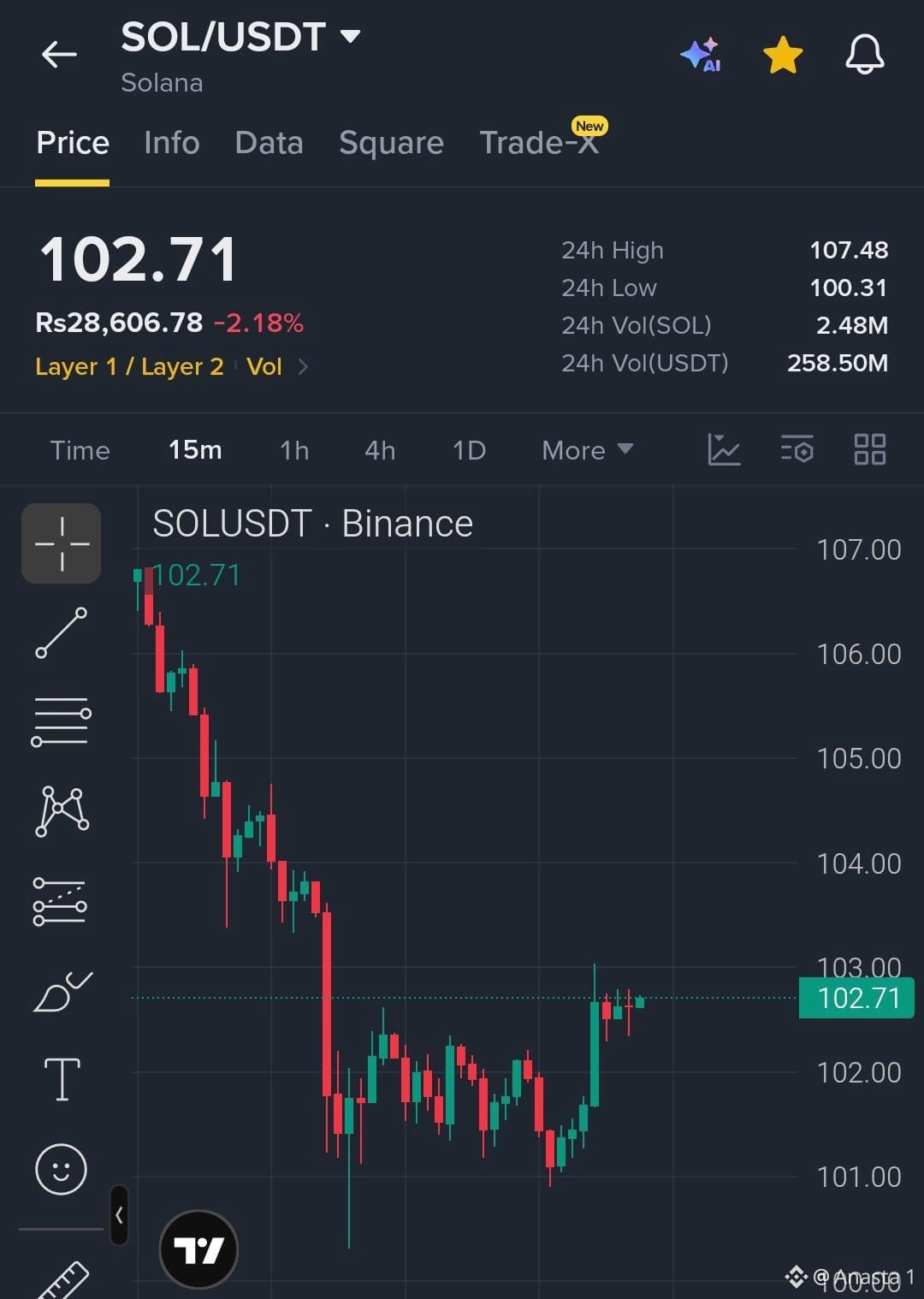The width and height of the screenshot is (924, 1299).
Task: Select the horizontal lines drawing tool
Action: pyautogui.click(x=62, y=721)
